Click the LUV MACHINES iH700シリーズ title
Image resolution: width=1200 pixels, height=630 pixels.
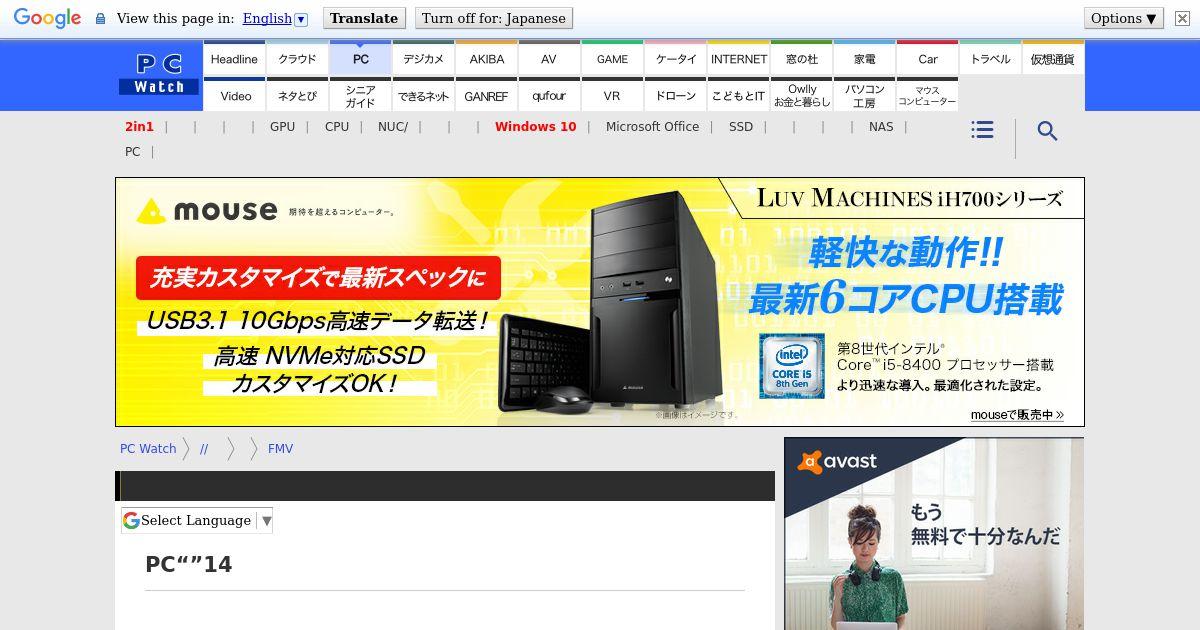tap(909, 198)
